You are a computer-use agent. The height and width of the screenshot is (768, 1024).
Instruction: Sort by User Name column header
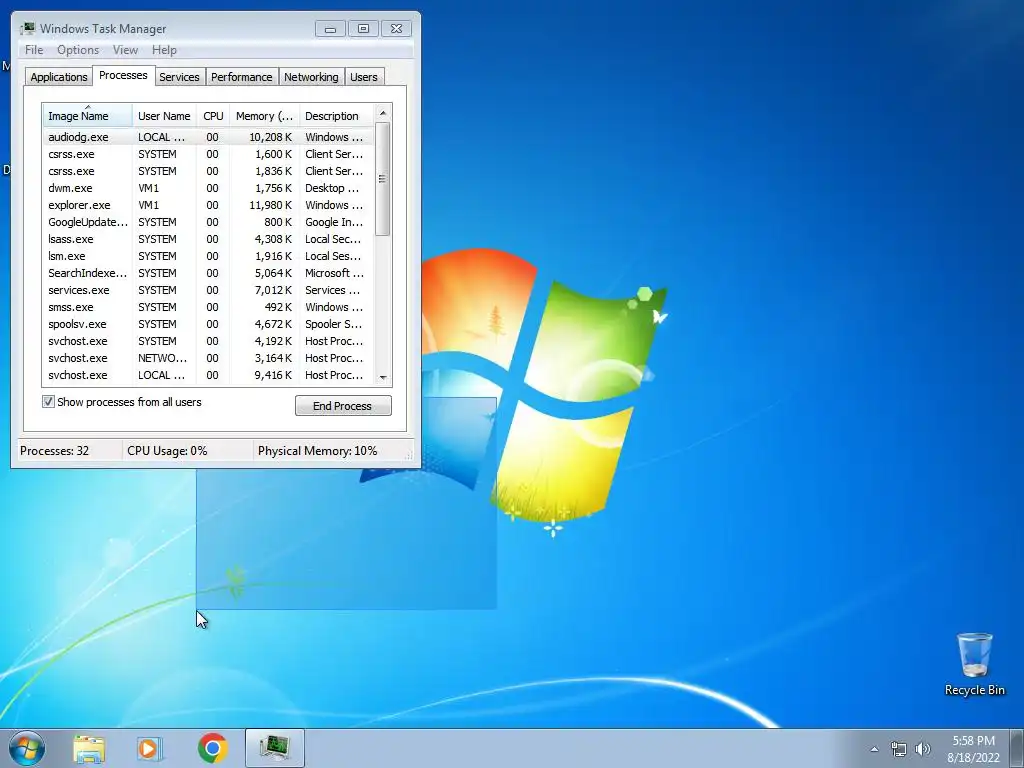(x=164, y=116)
